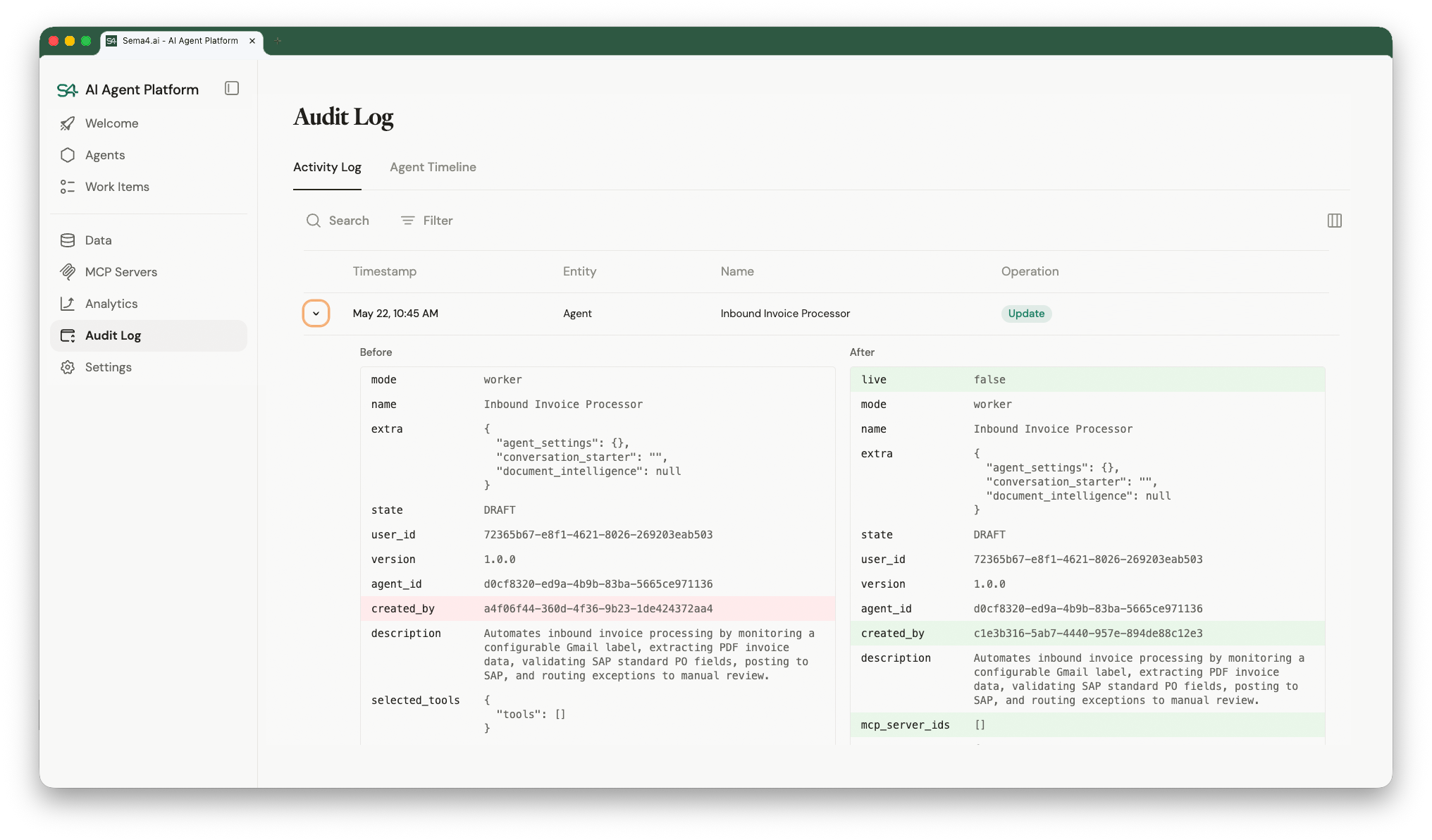This screenshot has width=1432, height=840.
Task: Open Settings in the sidebar
Action: [149, 367]
